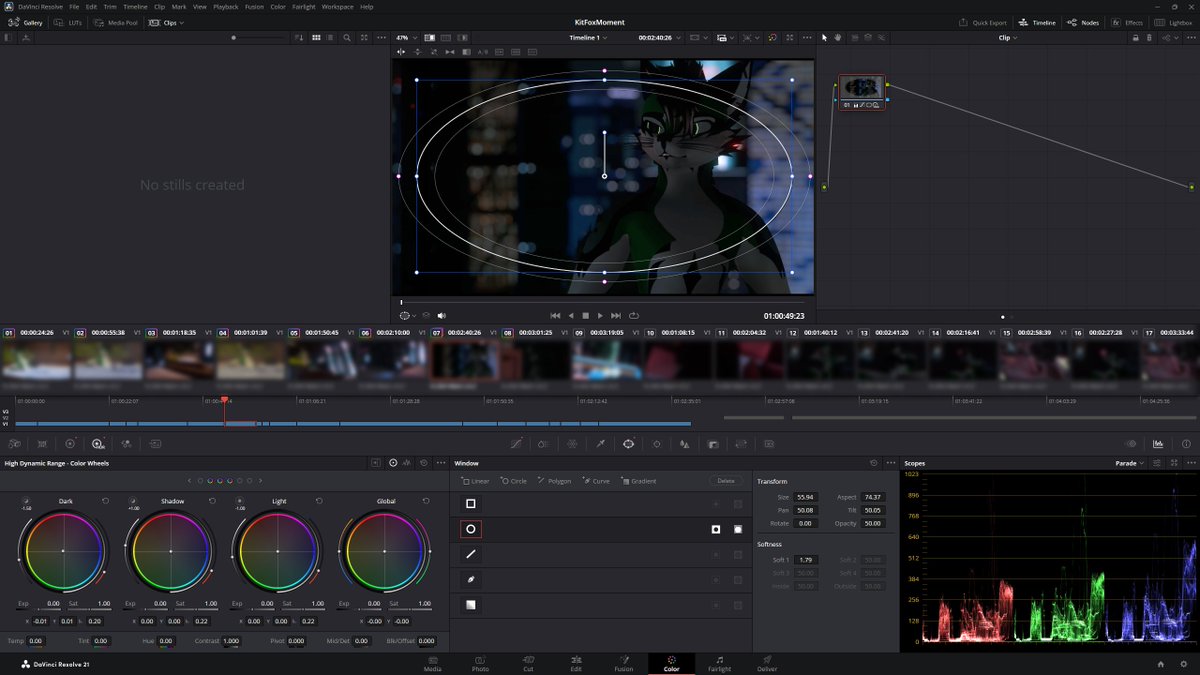Add a new Gradient window

(x=638, y=481)
